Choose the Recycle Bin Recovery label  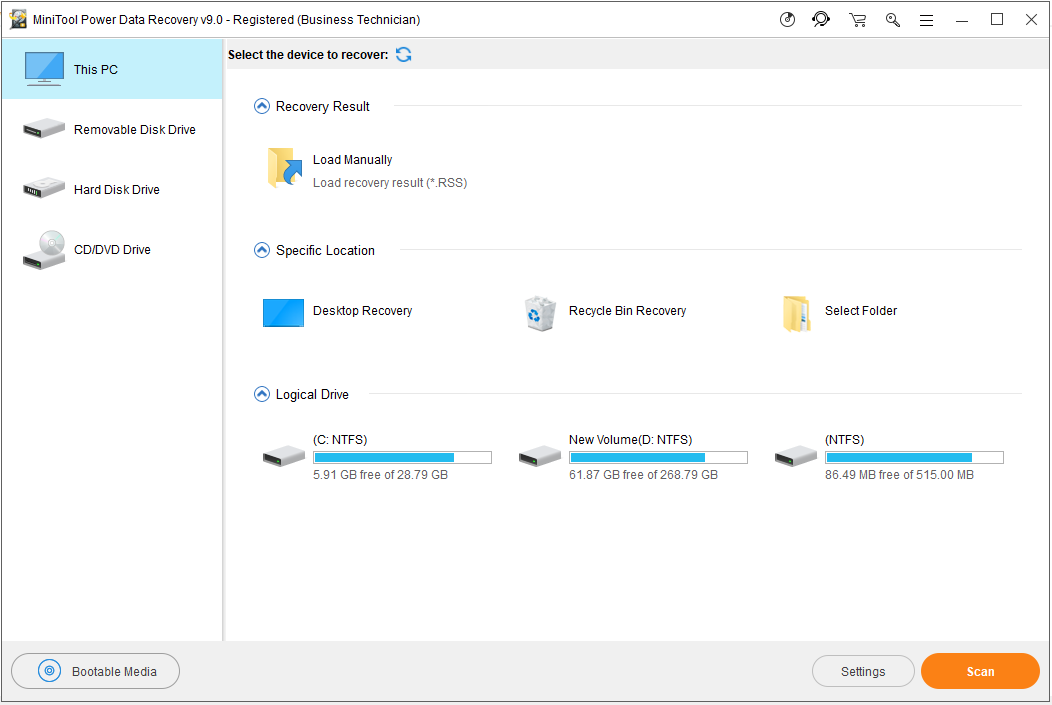coord(627,311)
